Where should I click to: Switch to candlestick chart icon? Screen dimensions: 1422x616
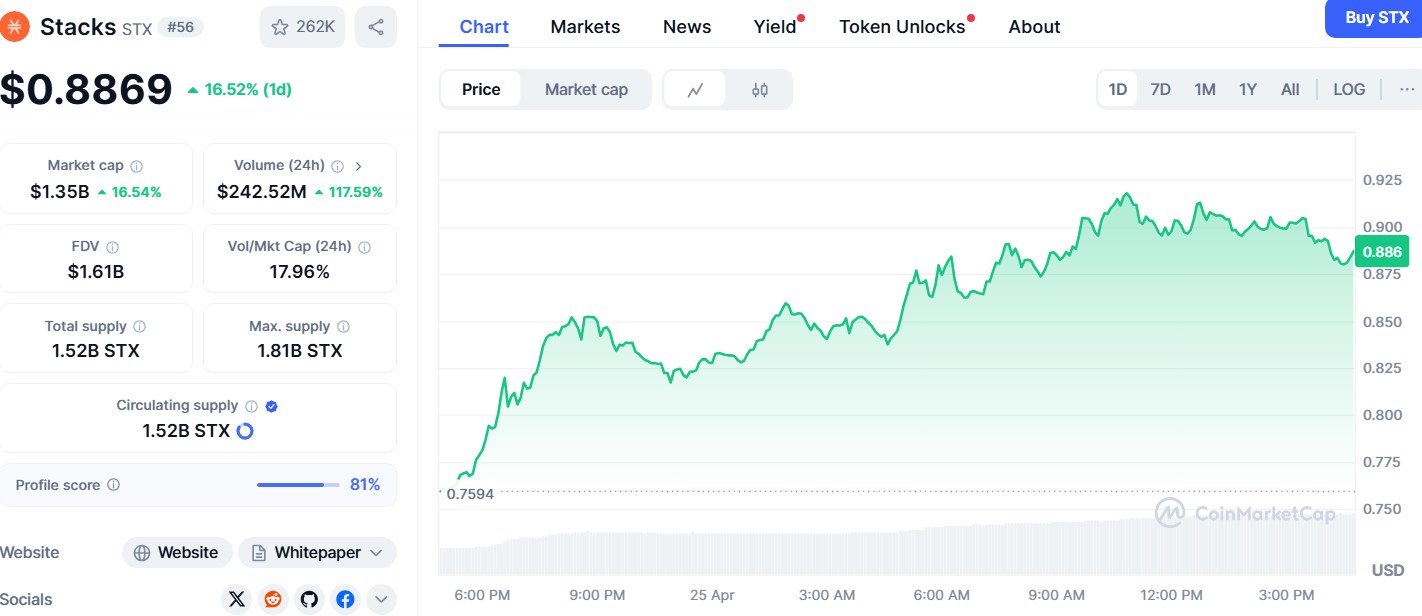click(760, 90)
